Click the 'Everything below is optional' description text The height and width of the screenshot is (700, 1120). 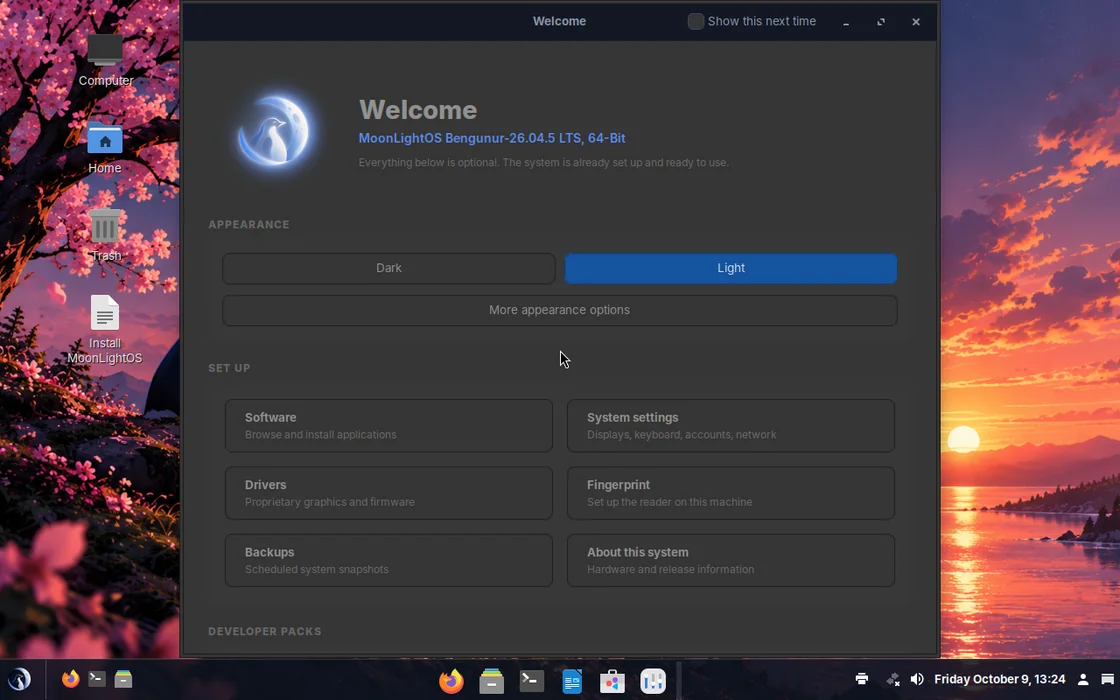pos(544,162)
